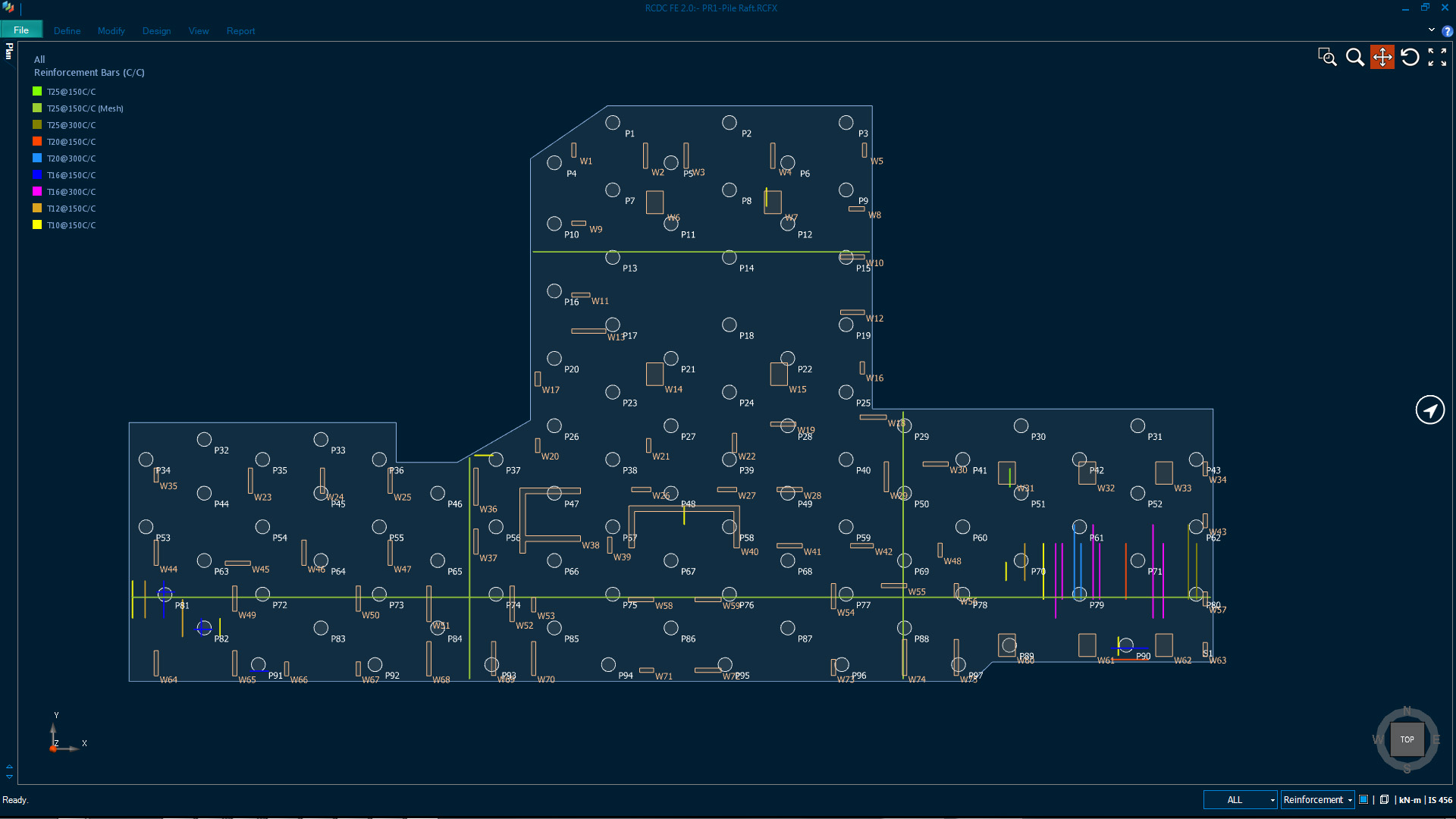This screenshot has height=819, width=1456.
Task: Click the fit to extents icon
Action: pyautogui.click(x=1437, y=57)
